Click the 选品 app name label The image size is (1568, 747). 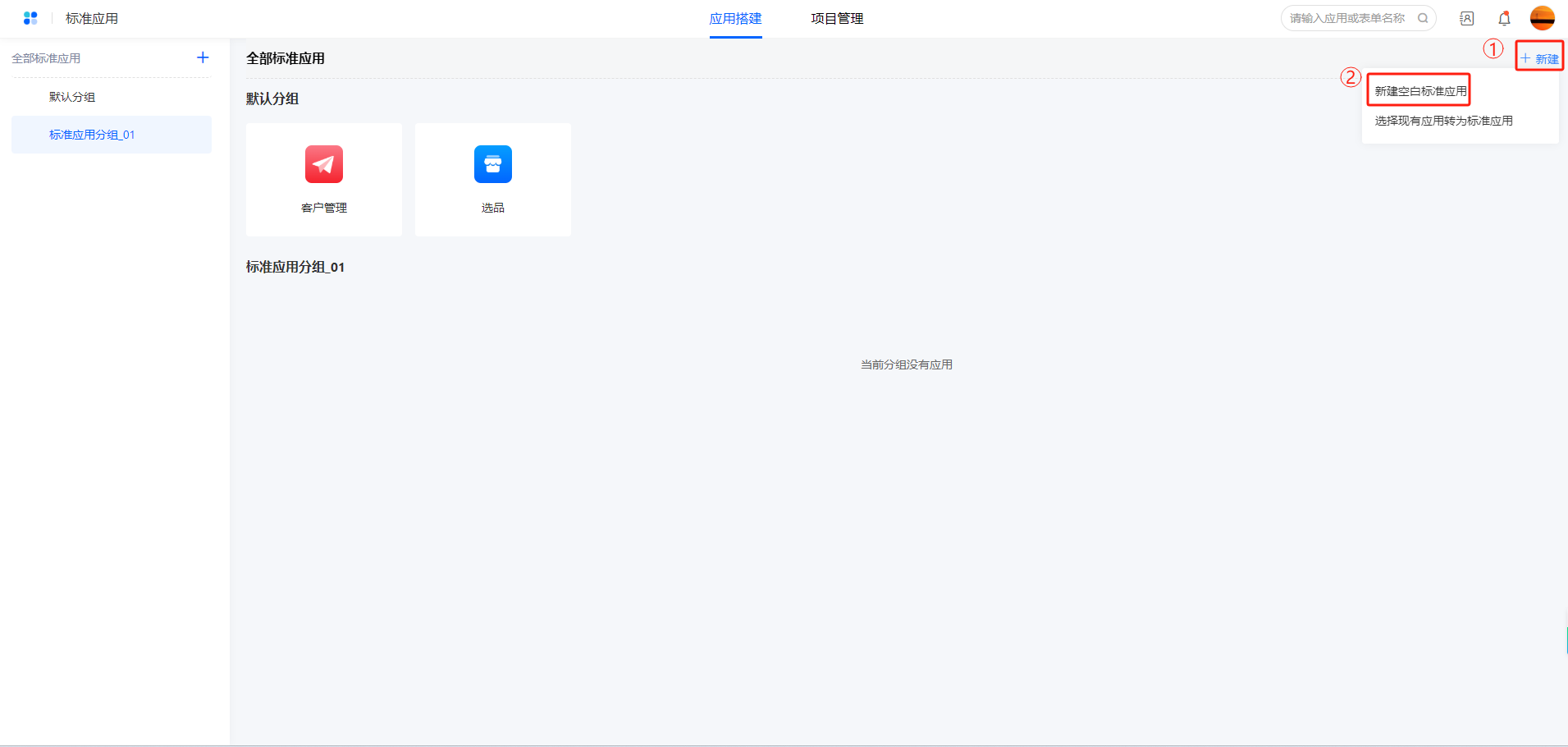point(492,208)
